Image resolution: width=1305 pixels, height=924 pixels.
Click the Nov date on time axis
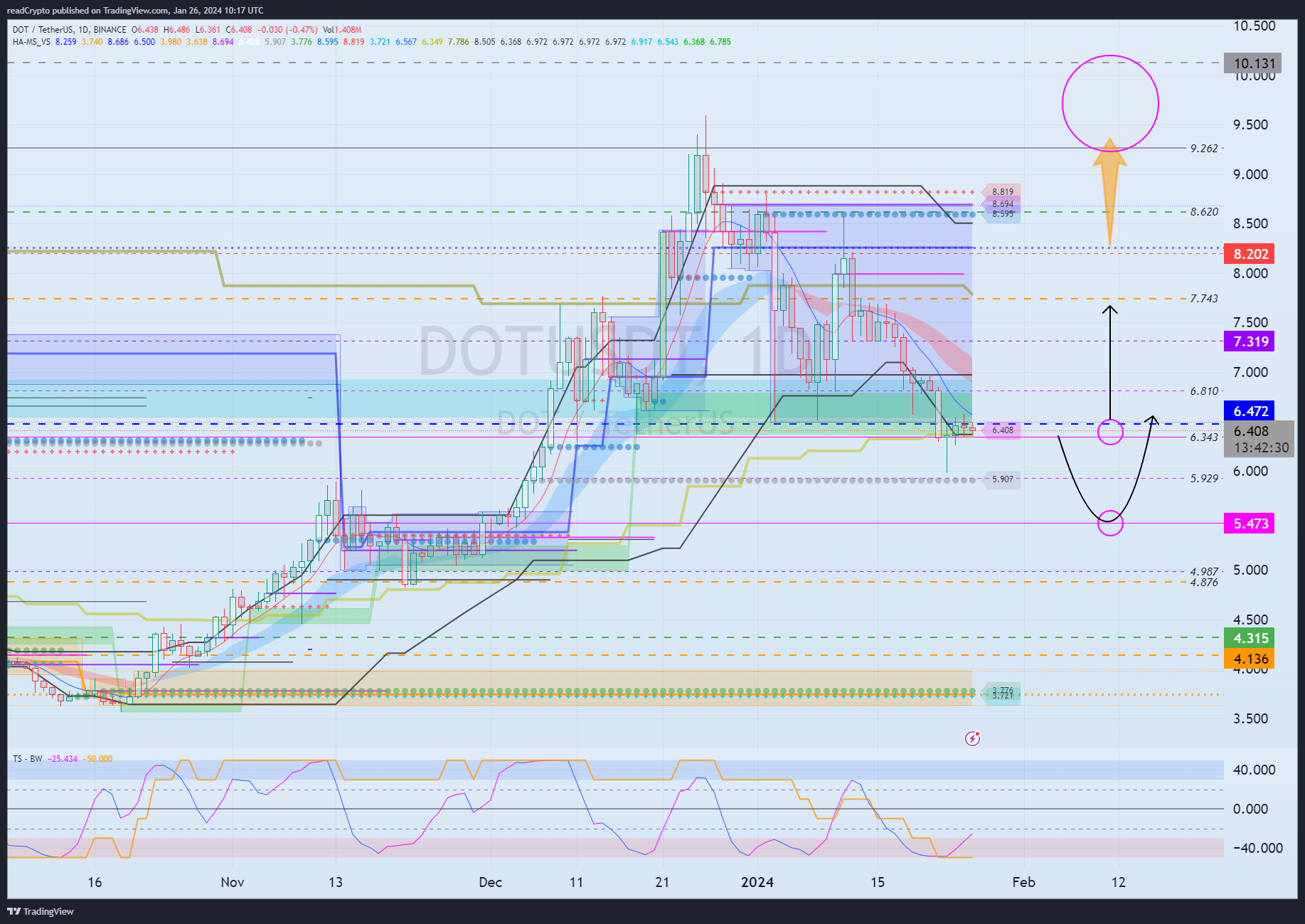[x=233, y=882]
